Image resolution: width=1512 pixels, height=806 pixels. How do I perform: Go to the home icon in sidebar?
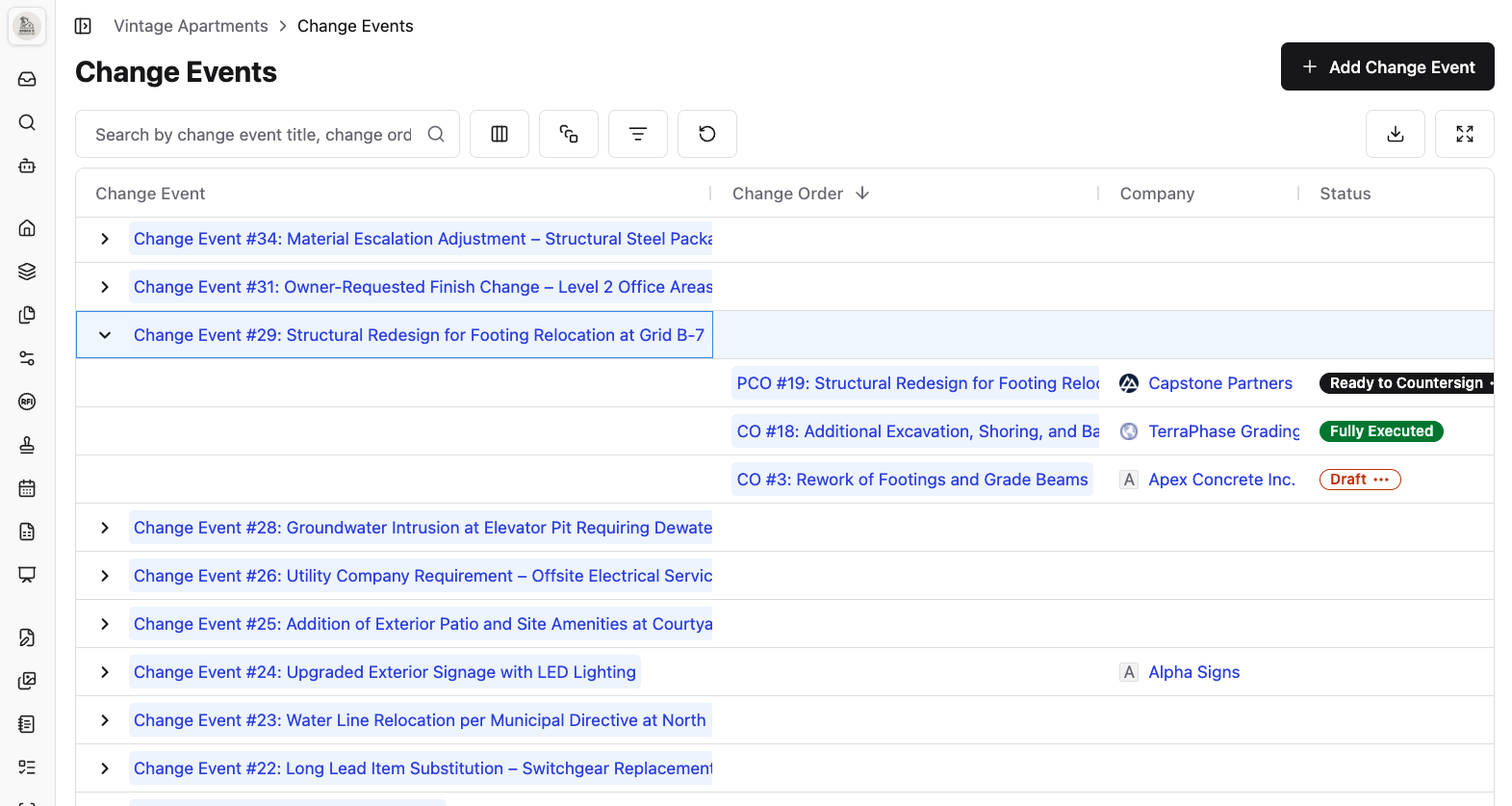[27, 228]
